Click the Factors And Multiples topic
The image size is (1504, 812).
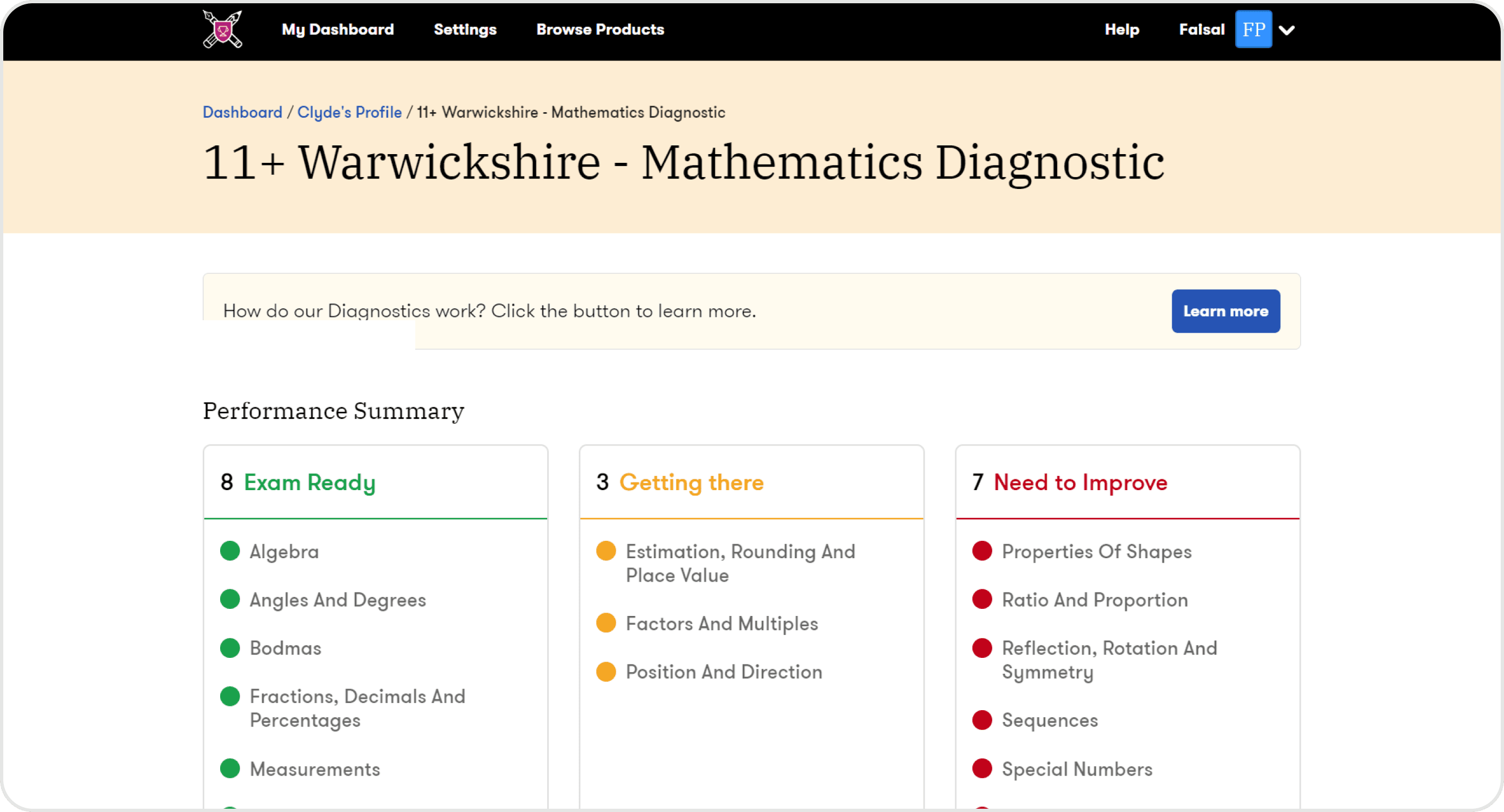coord(721,624)
